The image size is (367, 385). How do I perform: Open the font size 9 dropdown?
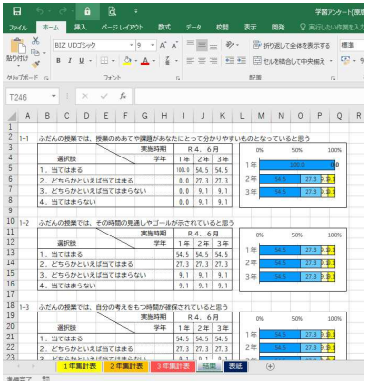click(x=153, y=45)
